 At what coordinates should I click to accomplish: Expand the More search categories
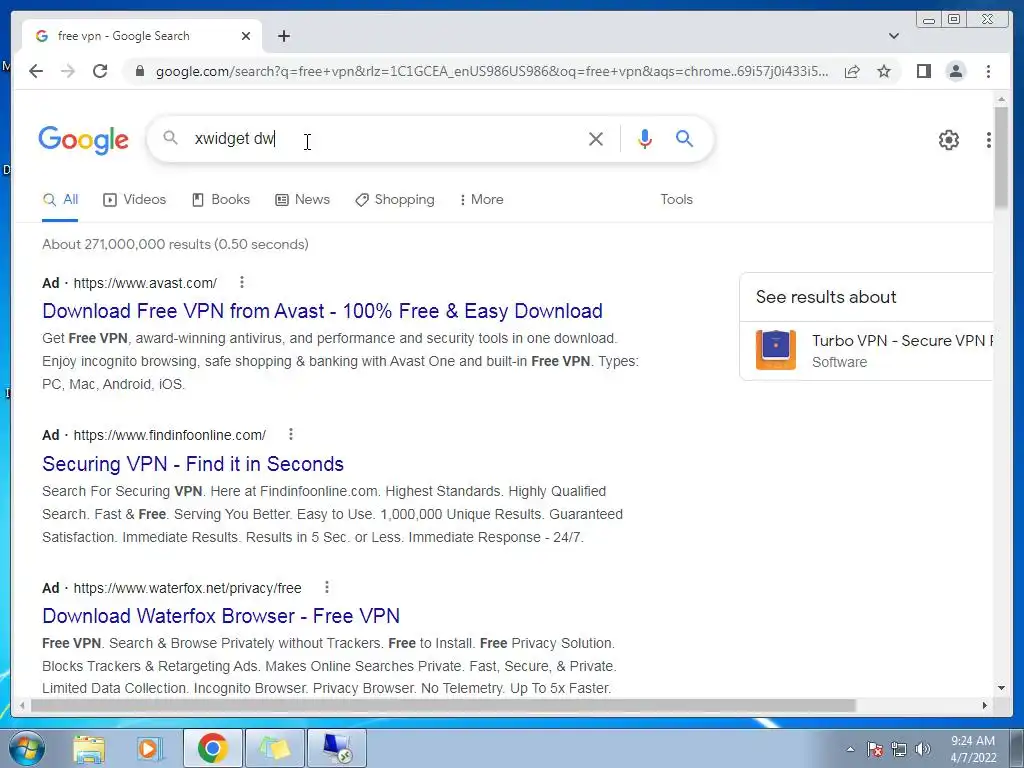(x=481, y=199)
